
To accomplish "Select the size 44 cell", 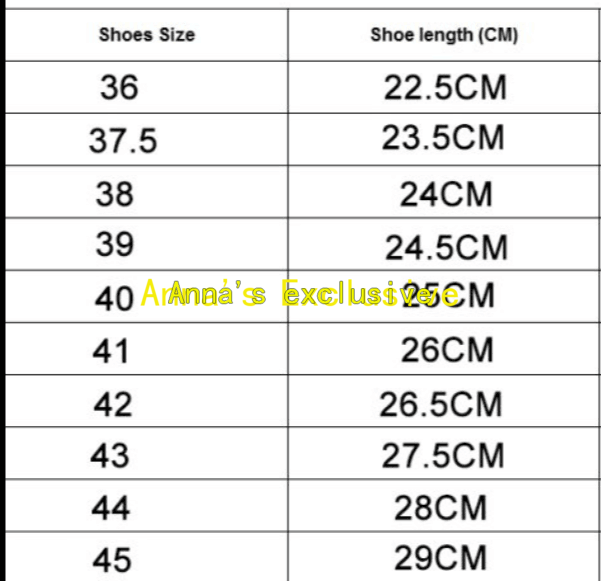I will pyautogui.click(x=111, y=508).
